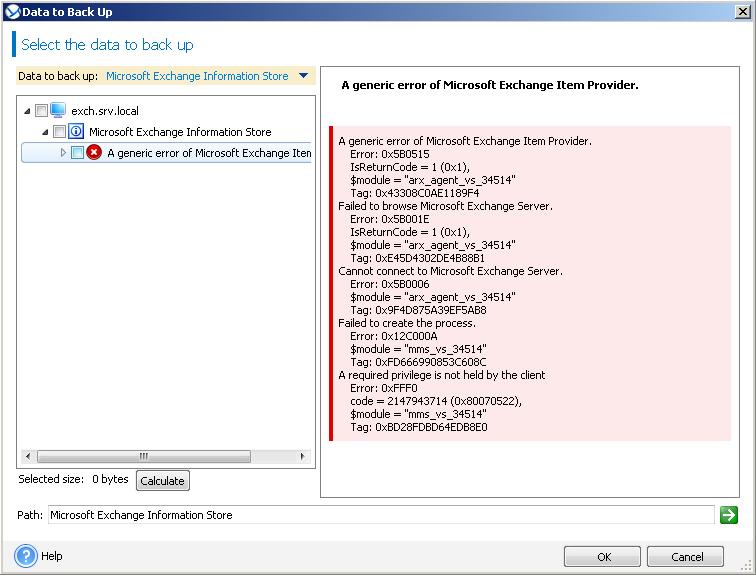The width and height of the screenshot is (756, 575).
Task: Click the '0 bytes' selected size value
Action: (110, 479)
